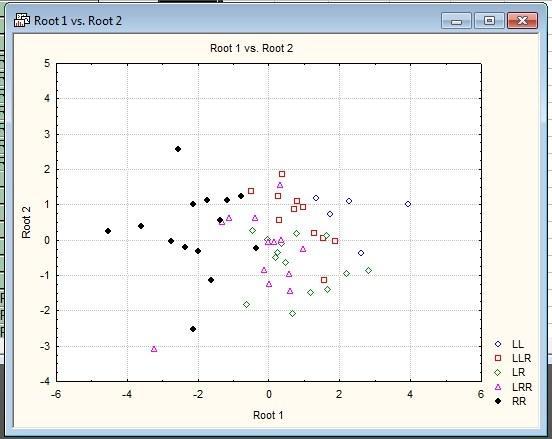Select the LRR outlier triangle near y=-3
The height and width of the screenshot is (439, 552).
click(154, 349)
